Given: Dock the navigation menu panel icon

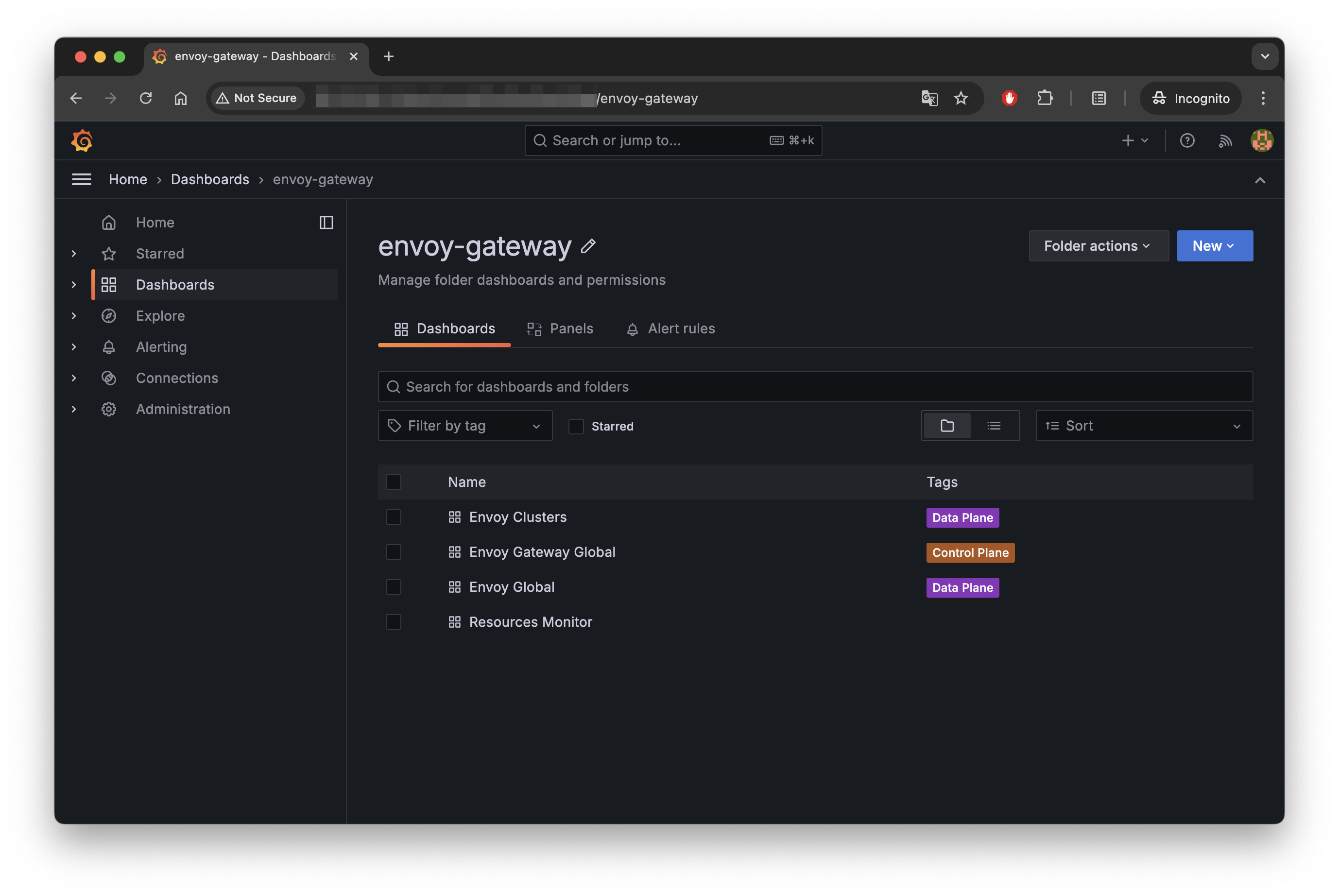Looking at the screenshot, I should pos(326,222).
